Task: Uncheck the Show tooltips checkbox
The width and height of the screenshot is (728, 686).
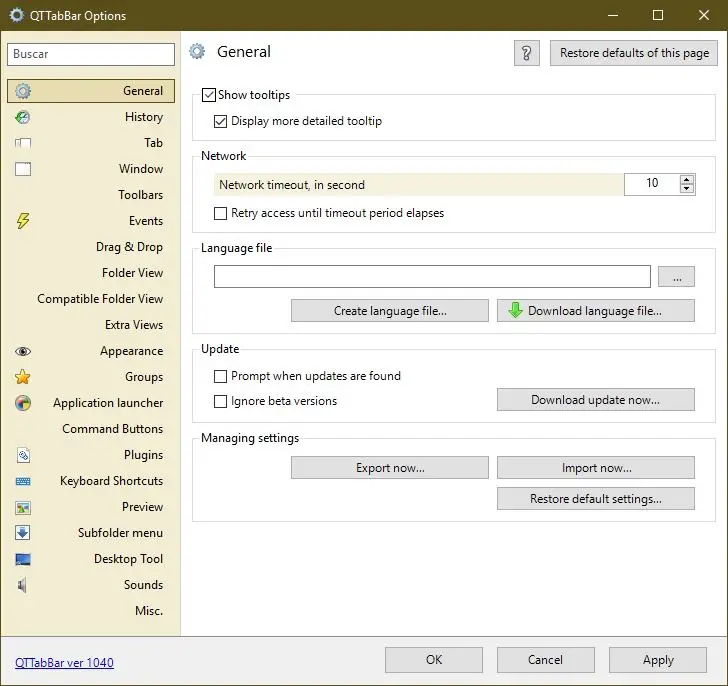Action: [x=209, y=95]
